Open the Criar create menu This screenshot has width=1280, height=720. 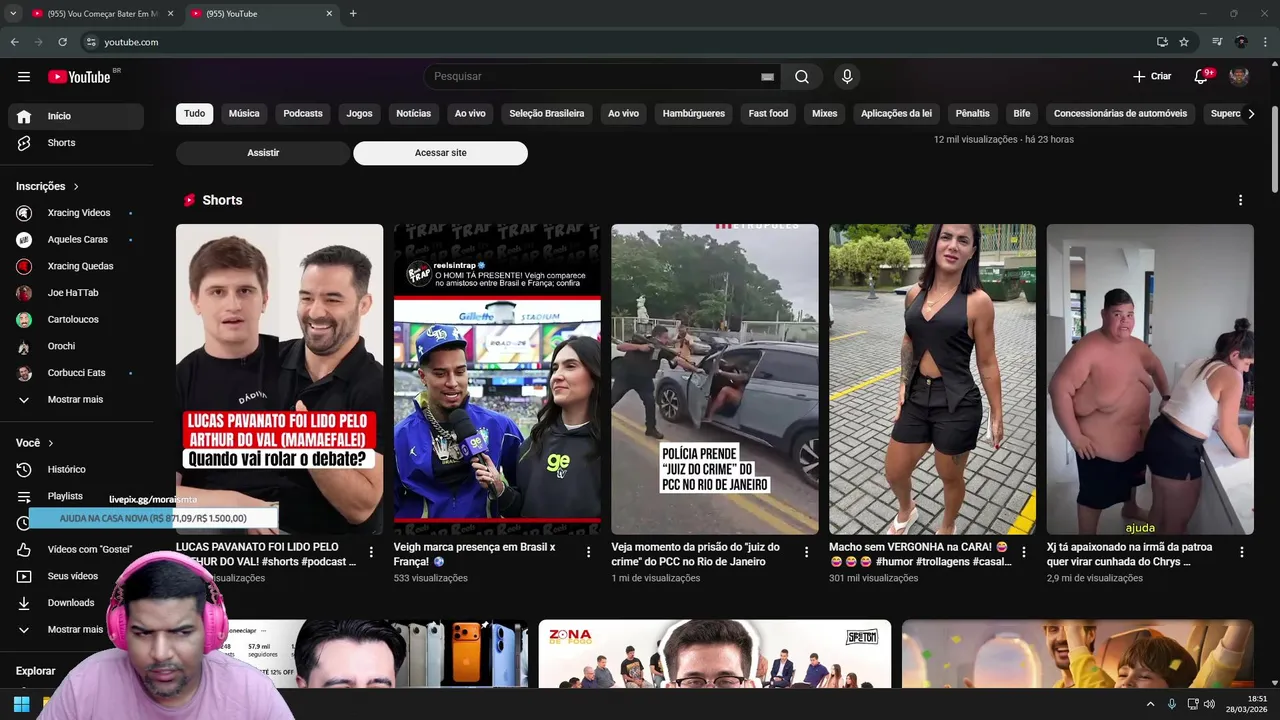coord(1152,77)
